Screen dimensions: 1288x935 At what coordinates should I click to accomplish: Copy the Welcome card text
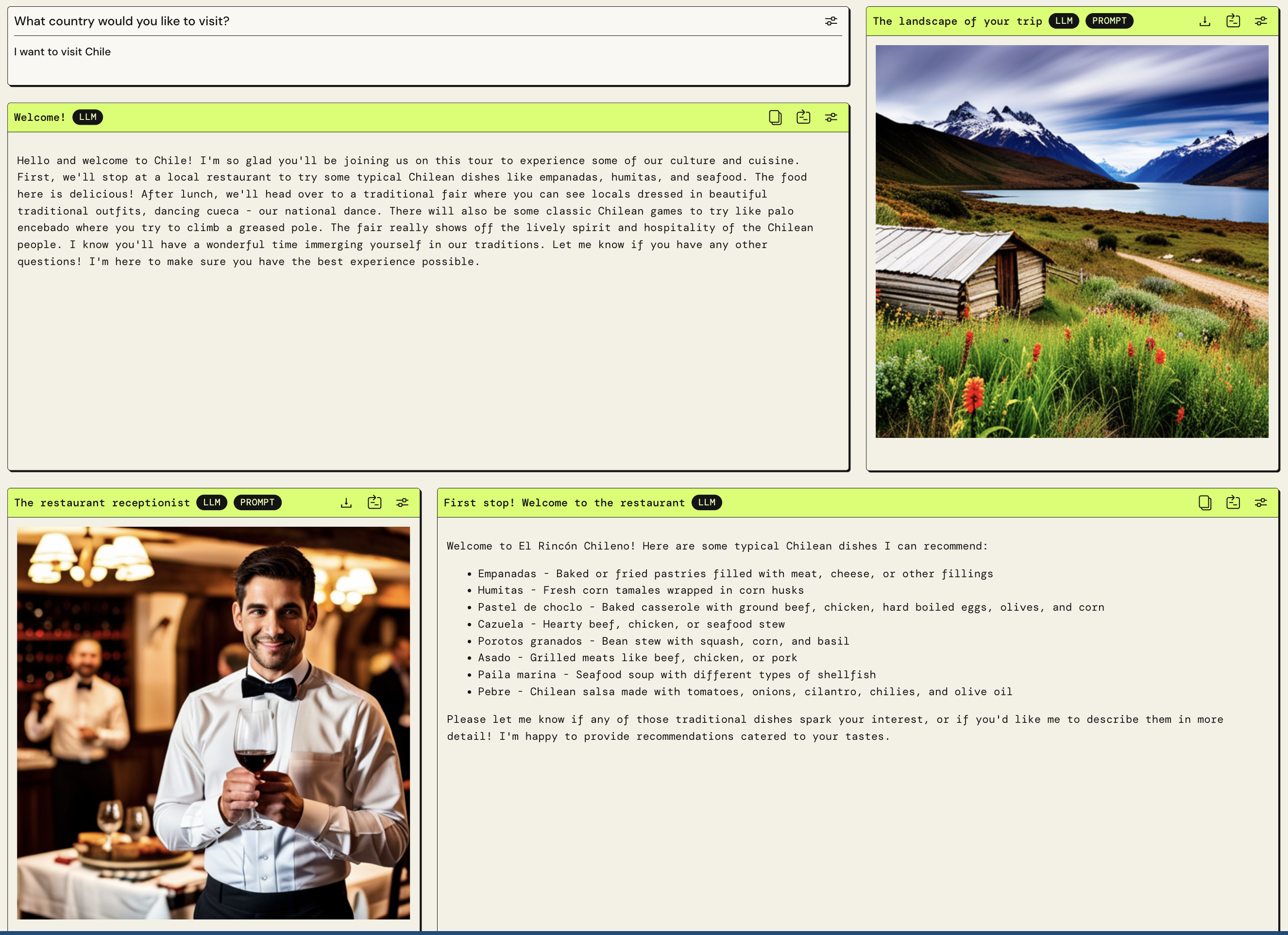775,117
